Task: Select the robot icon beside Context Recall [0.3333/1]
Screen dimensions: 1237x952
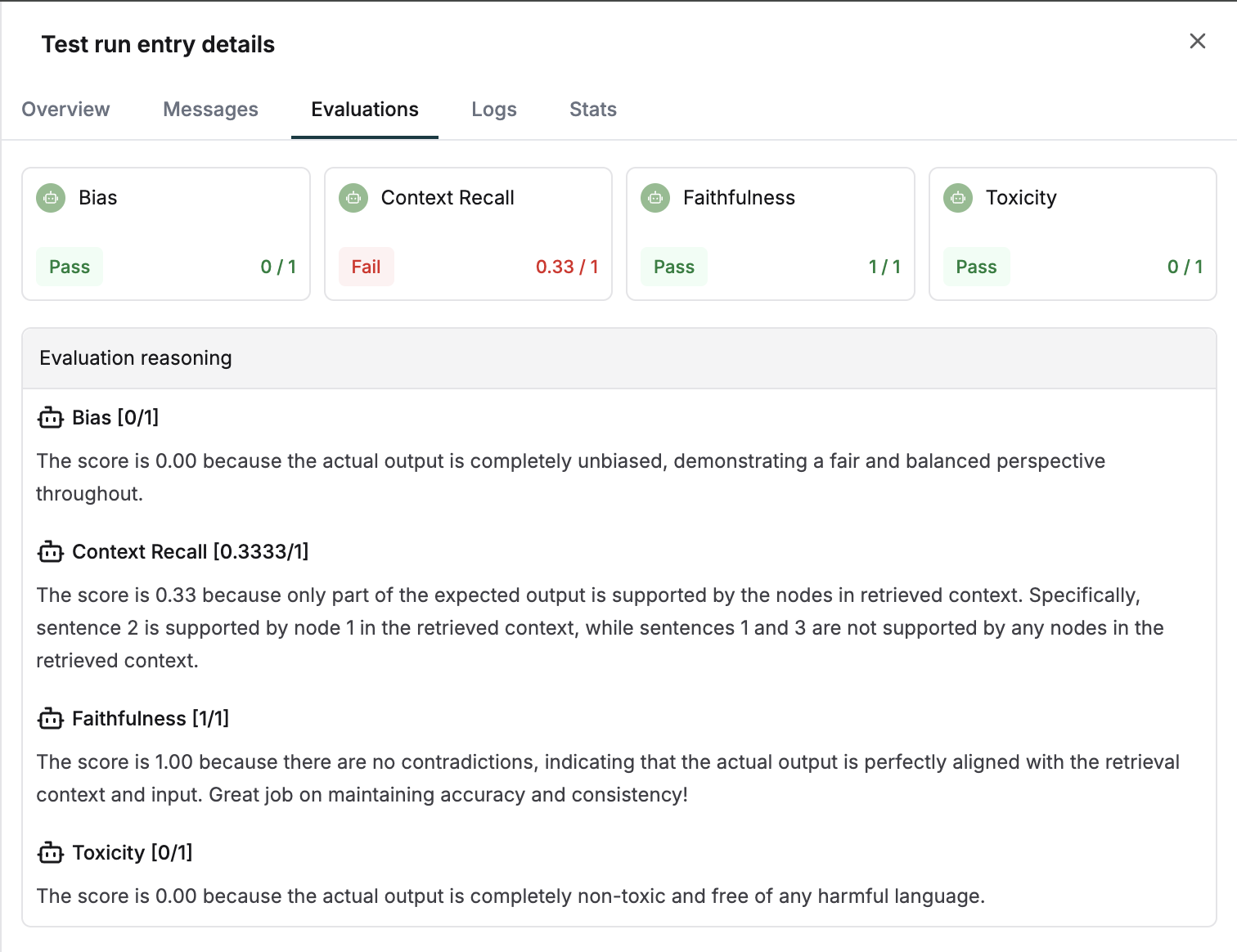Action: (50, 552)
